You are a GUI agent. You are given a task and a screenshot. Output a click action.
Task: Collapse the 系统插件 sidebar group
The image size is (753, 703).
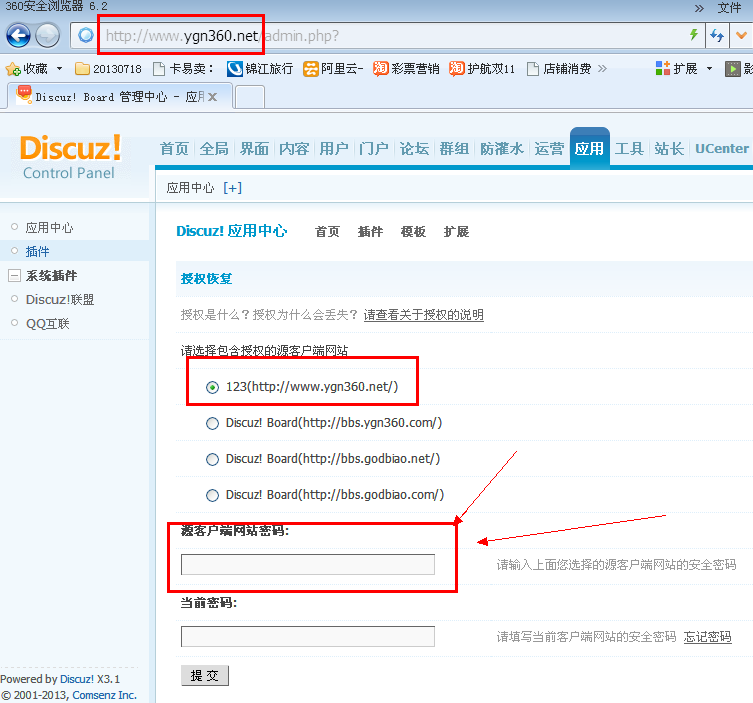tap(14, 276)
